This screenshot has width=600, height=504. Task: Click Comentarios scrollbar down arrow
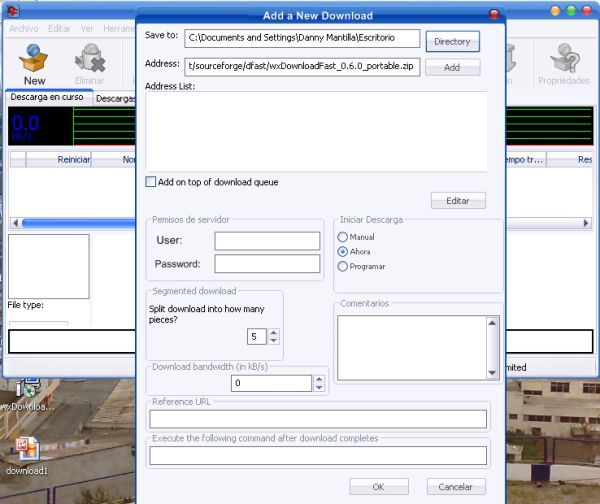click(492, 373)
